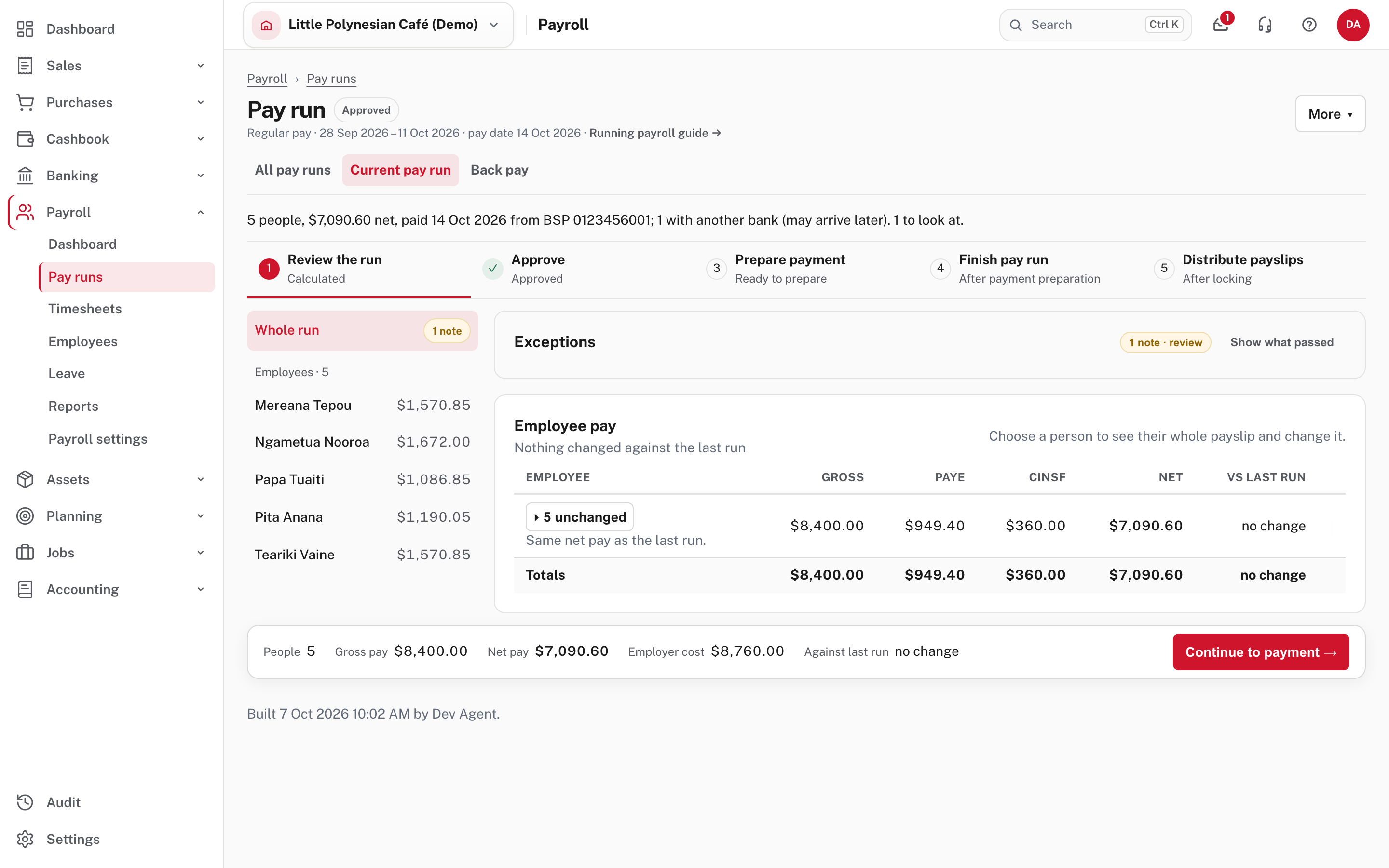Viewport: 1389px width, 868px height.
Task: Open the help question mark icon
Action: pos(1309,25)
